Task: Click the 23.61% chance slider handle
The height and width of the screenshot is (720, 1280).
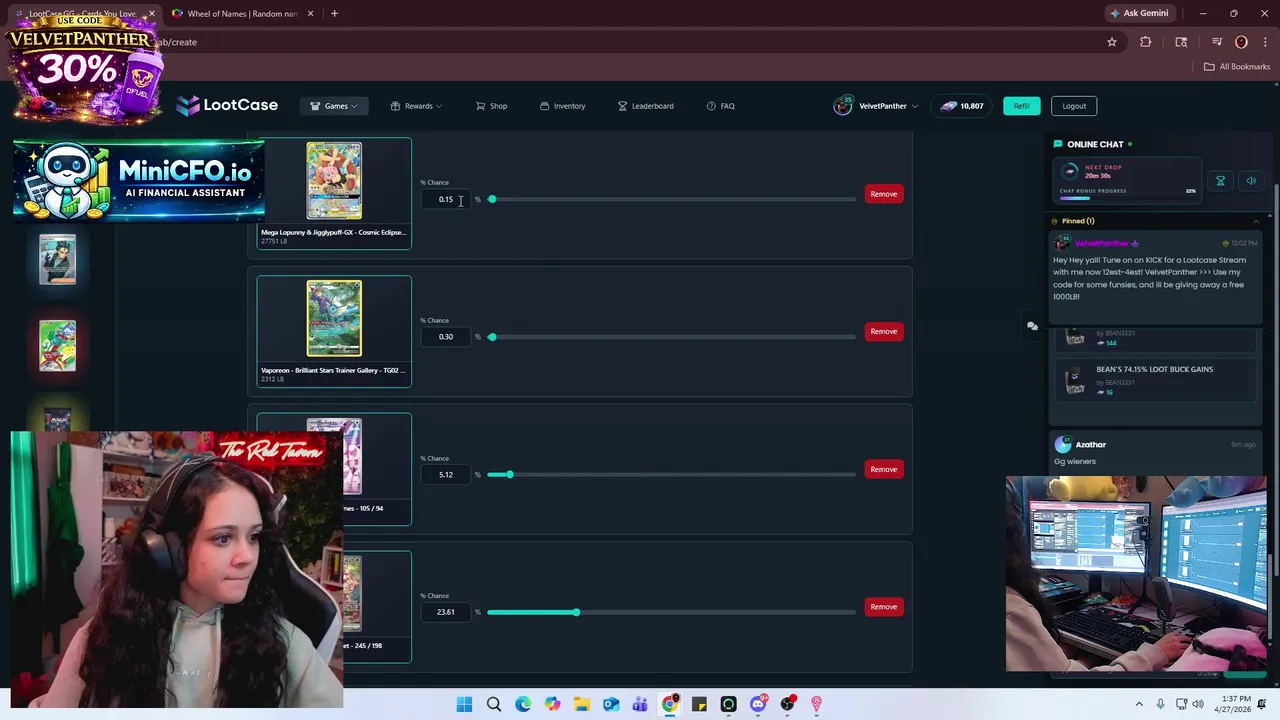Action: (576, 612)
